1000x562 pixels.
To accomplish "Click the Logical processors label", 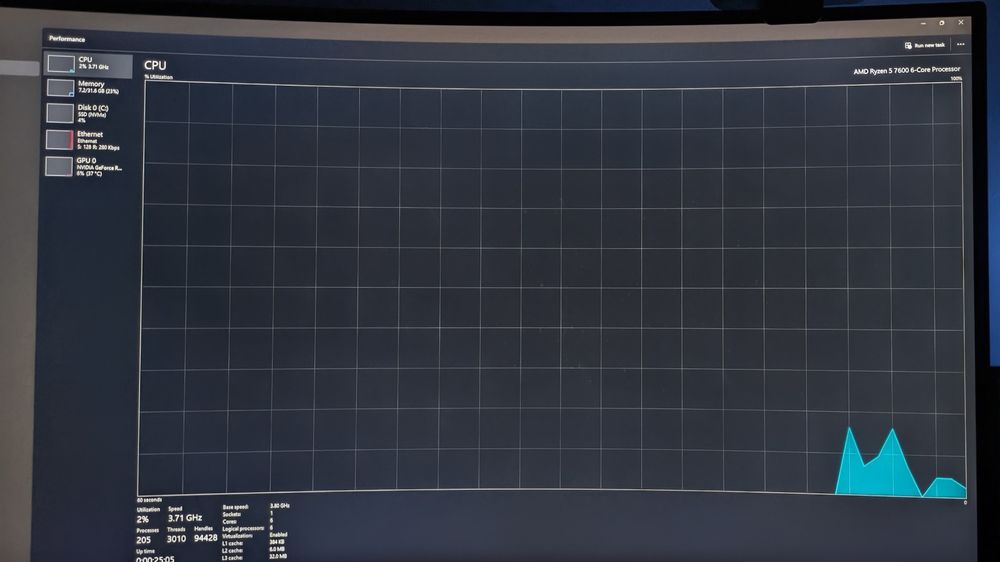I will coord(243,529).
